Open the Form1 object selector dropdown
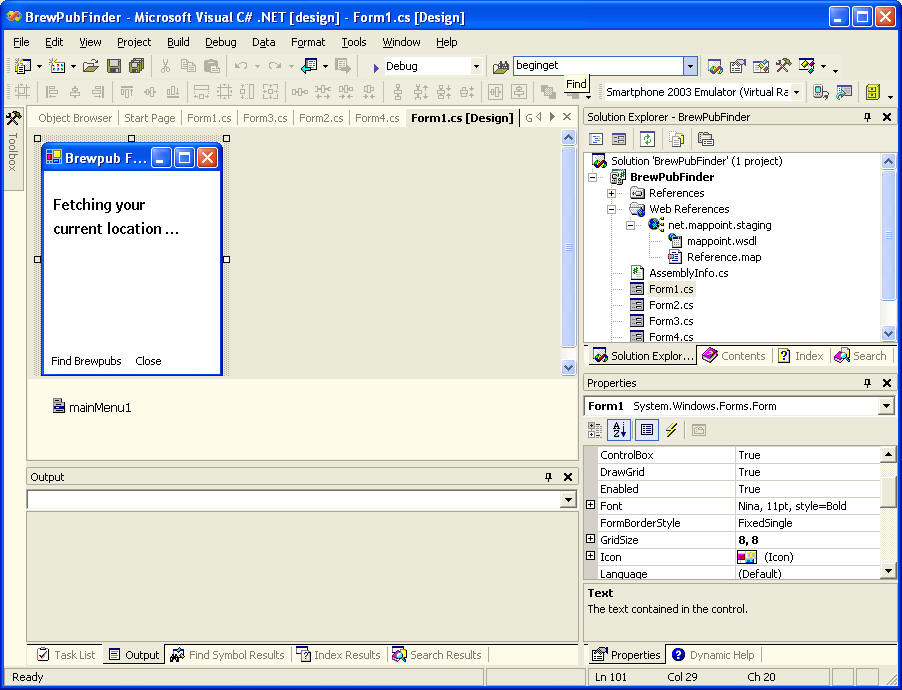 [x=886, y=406]
